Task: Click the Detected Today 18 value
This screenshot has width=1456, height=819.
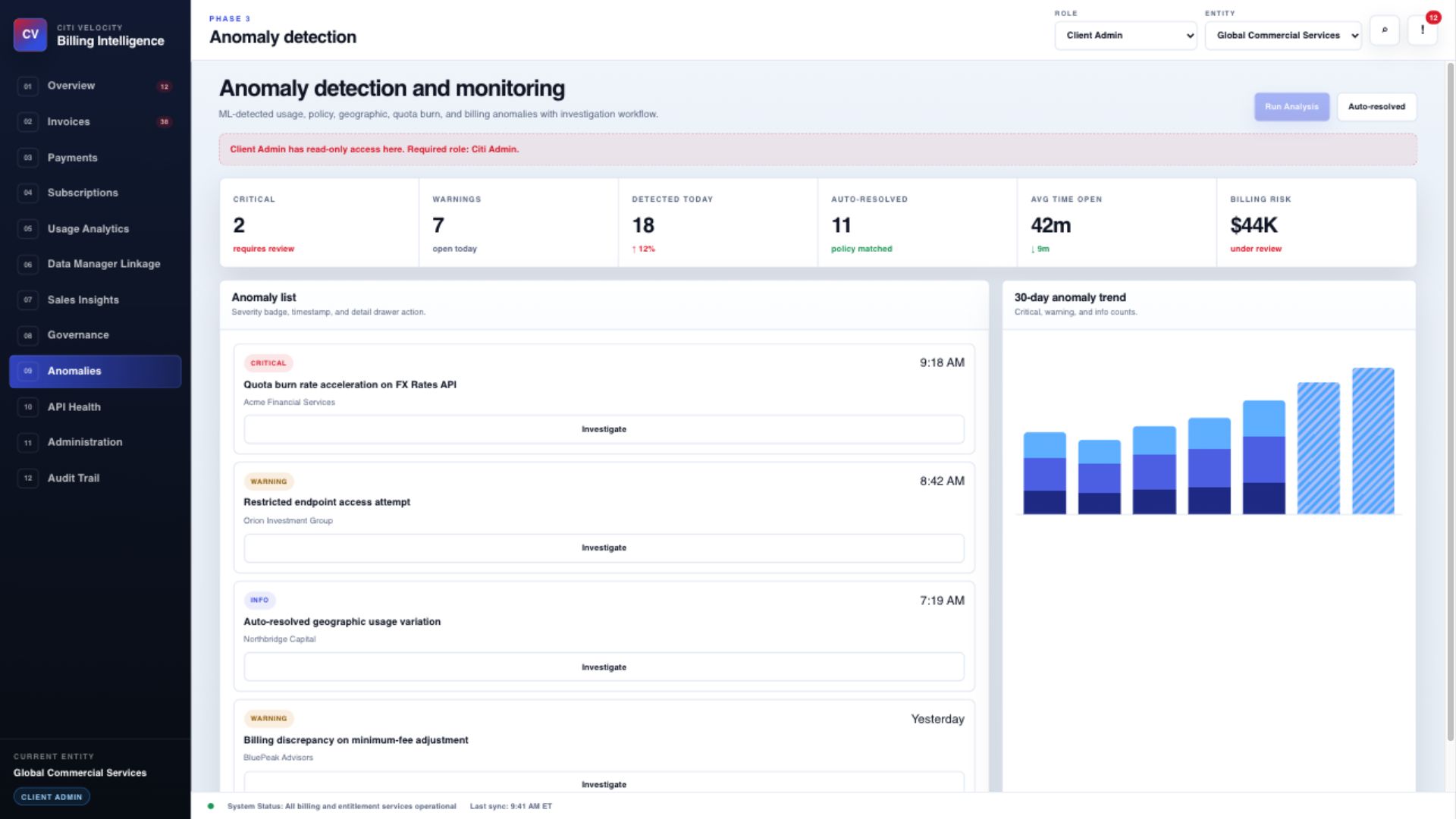Action: click(643, 225)
